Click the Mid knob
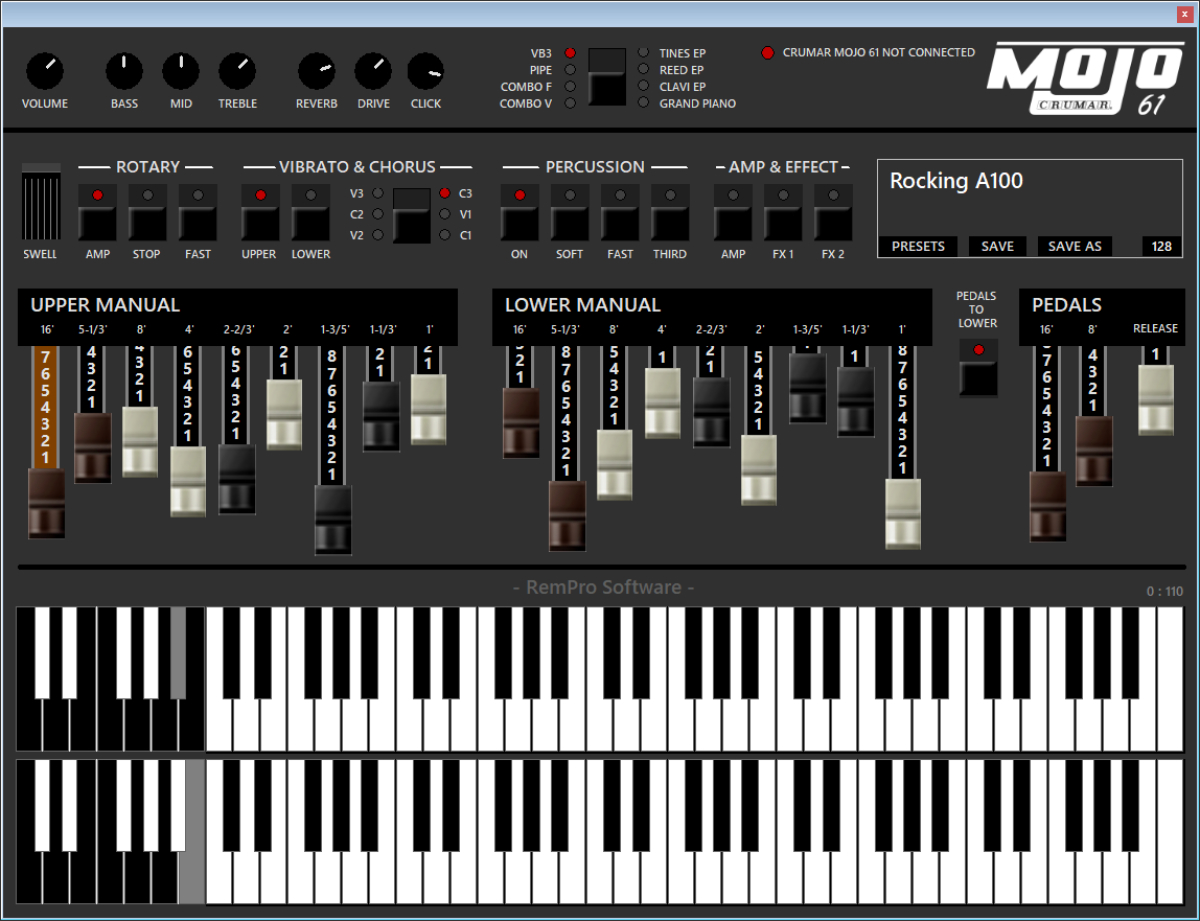Screen dimensions: 1200x921 181,71
